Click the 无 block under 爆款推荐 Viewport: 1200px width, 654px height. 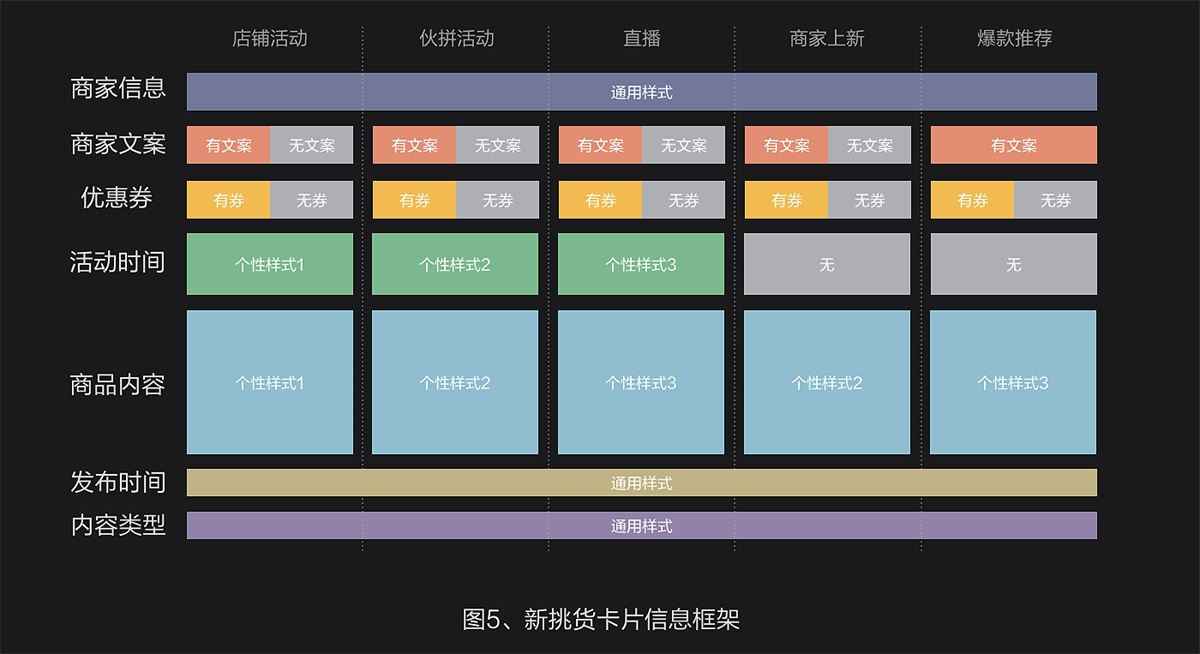click(x=1014, y=264)
